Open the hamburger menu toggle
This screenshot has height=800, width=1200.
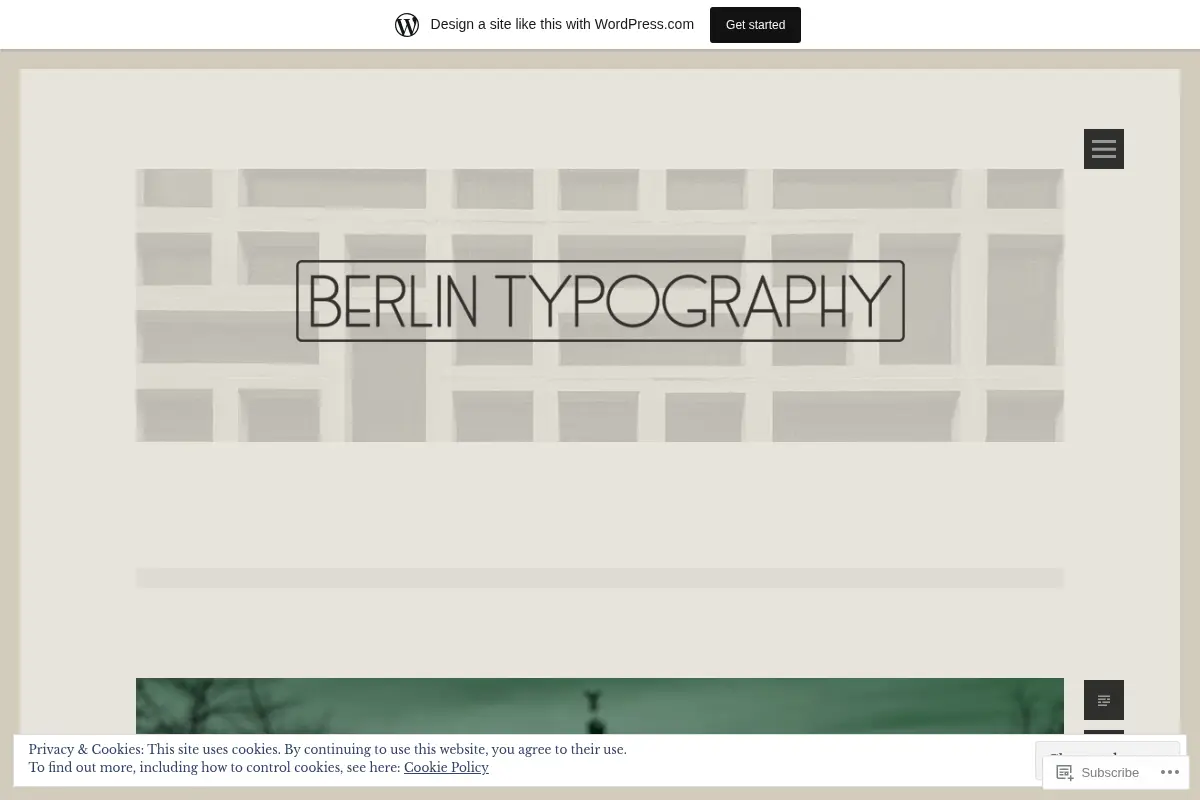pyautogui.click(x=1104, y=149)
